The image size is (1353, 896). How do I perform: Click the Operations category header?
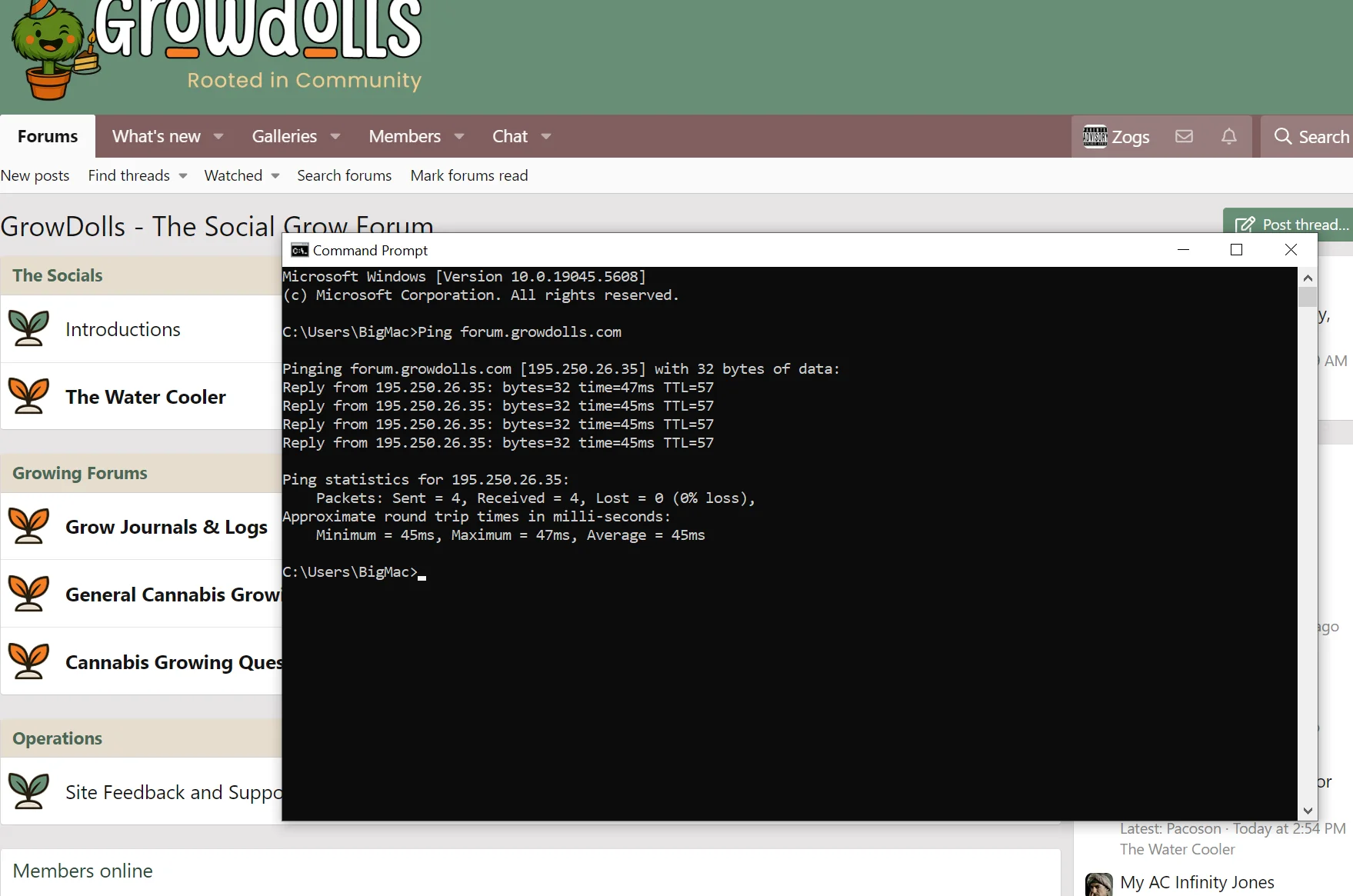58,738
